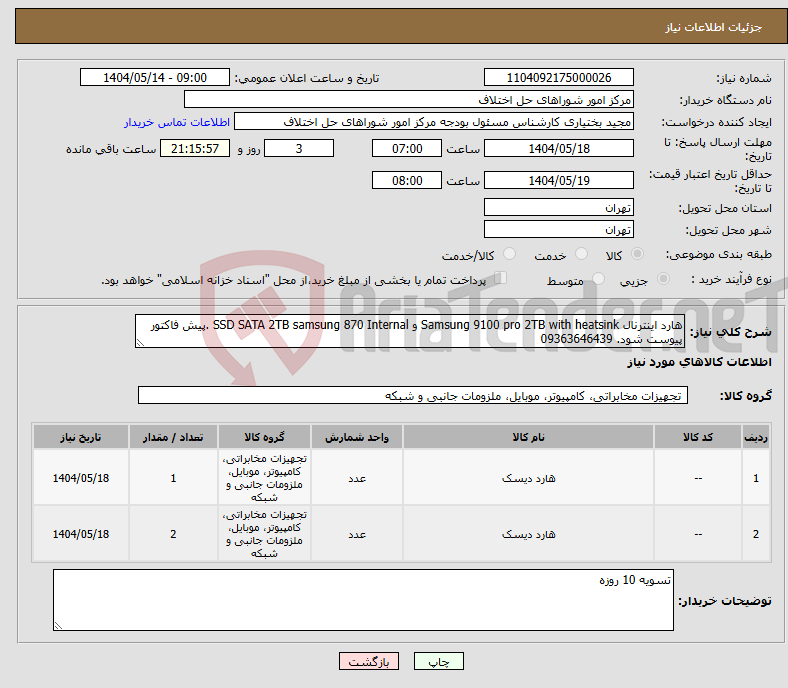Image resolution: width=788 pixels, height=688 pixels.
Task: Click the ردیف column header
Action: pos(756,437)
